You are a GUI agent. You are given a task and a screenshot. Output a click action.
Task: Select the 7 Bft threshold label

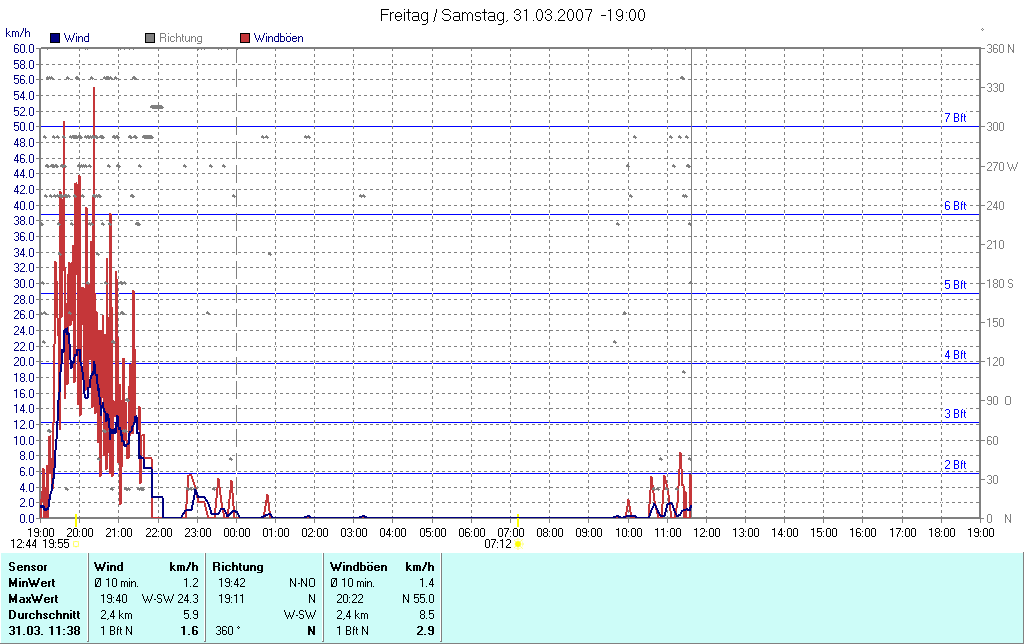(x=955, y=118)
